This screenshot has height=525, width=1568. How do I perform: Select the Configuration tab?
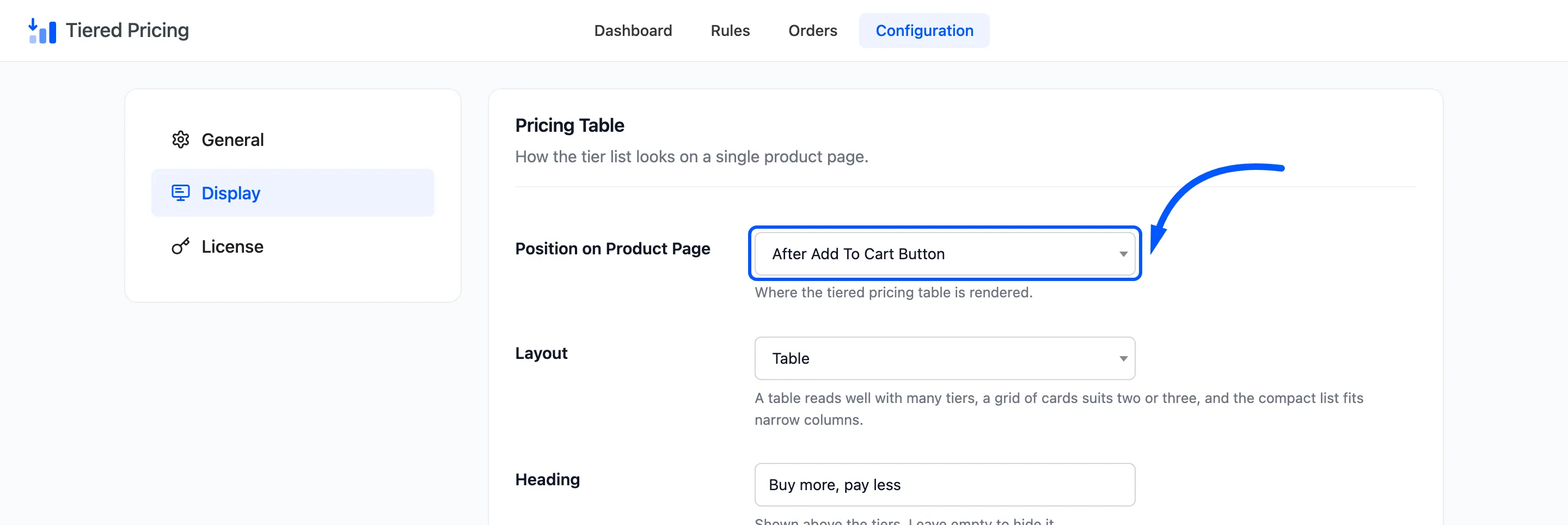point(923,30)
